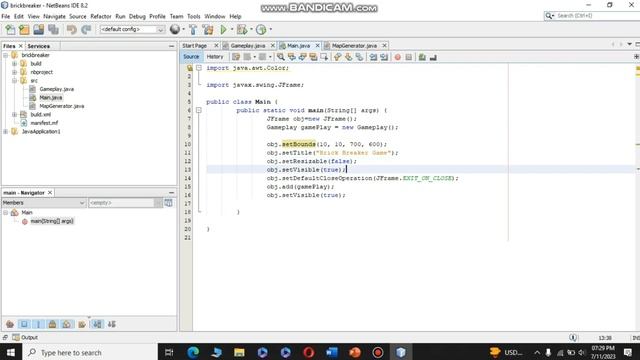
Task: Click the Undo toolbar icon
Action: (71, 29)
